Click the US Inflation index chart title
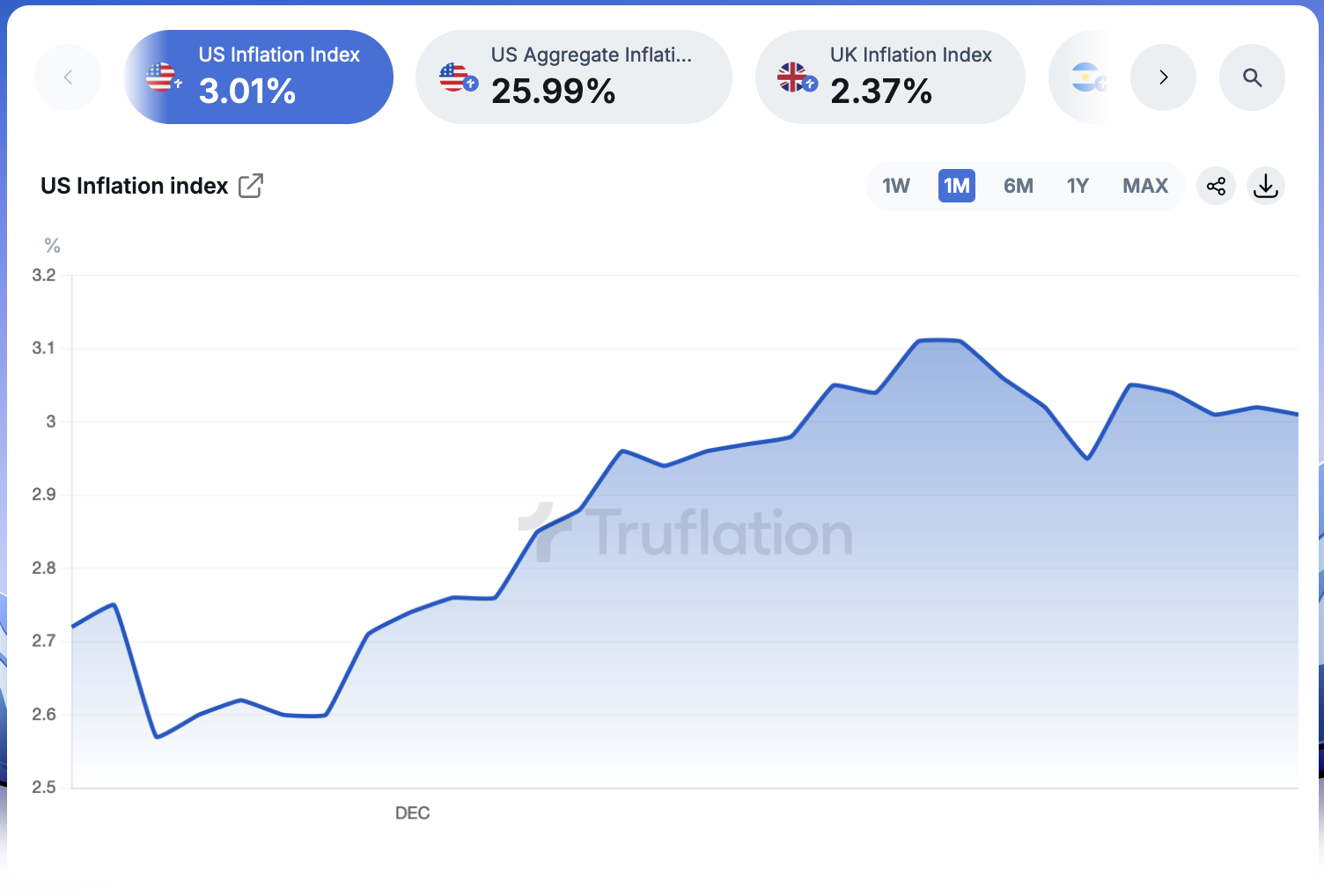Image resolution: width=1324 pixels, height=896 pixels. click(134, 186)
